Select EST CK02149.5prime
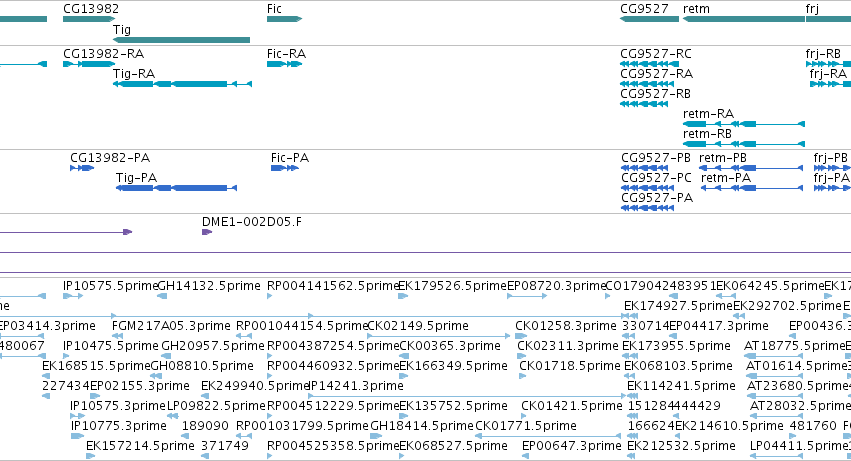The image size is (851, 461). 418,326
